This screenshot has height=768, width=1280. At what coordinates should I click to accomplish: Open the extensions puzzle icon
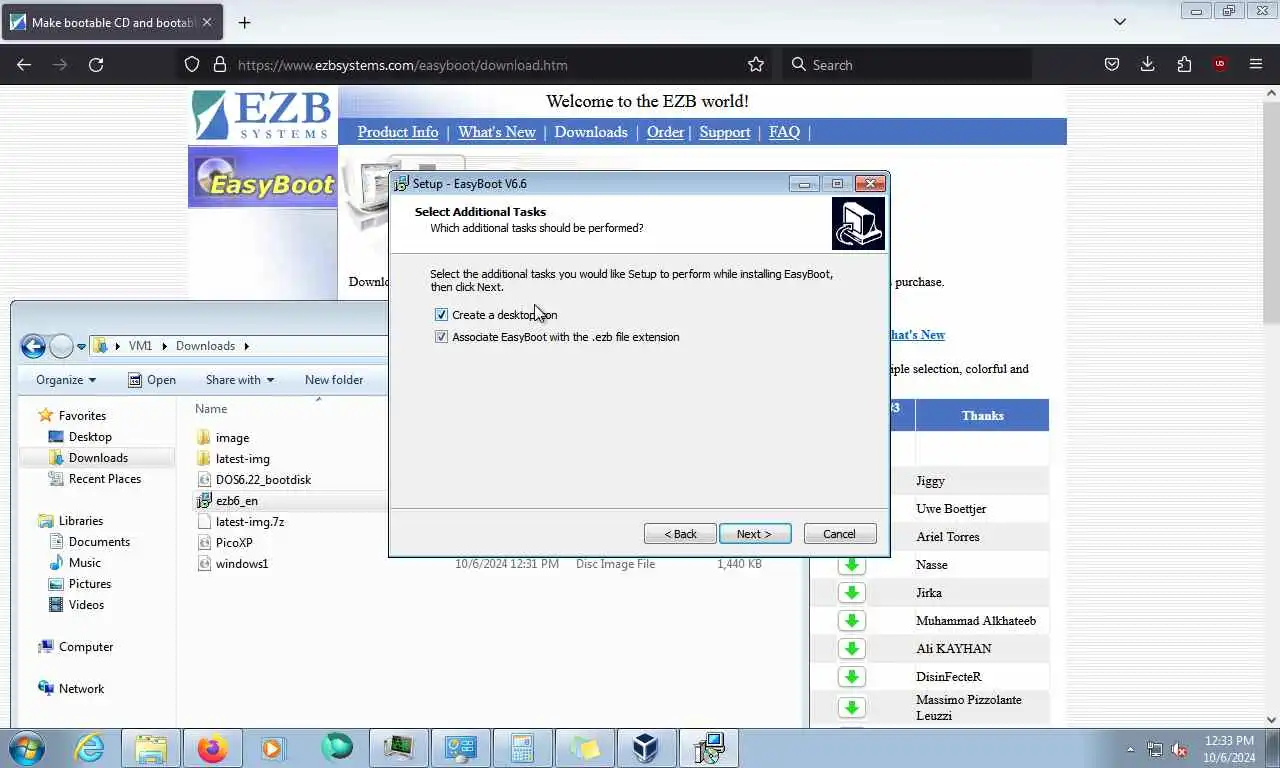pyautogui.click(x=1184, y=65)
